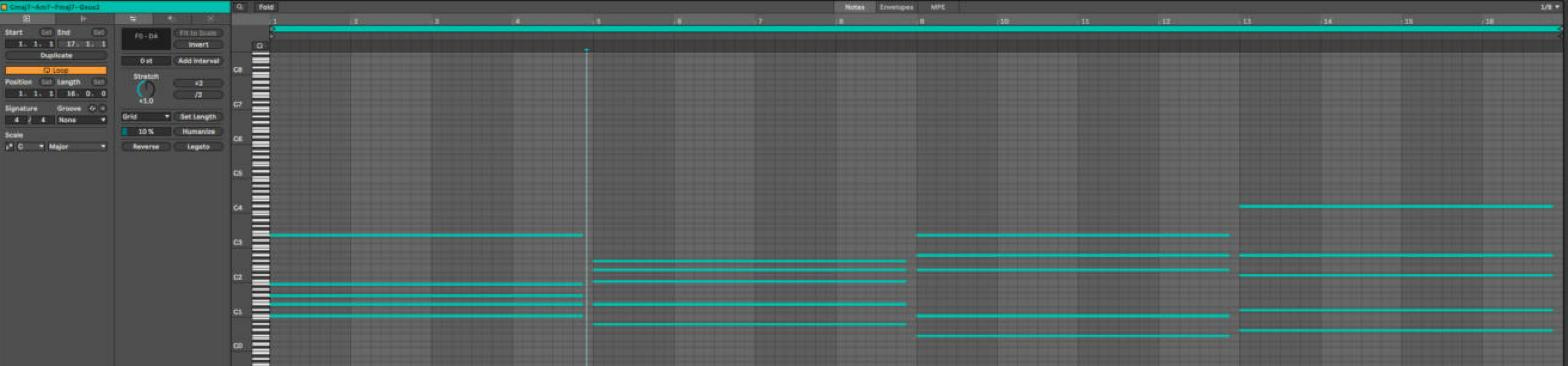This screenshot has width=1568, height=366.
Task: Open the Grid quantize dropdown
Action: pos(146,117)
